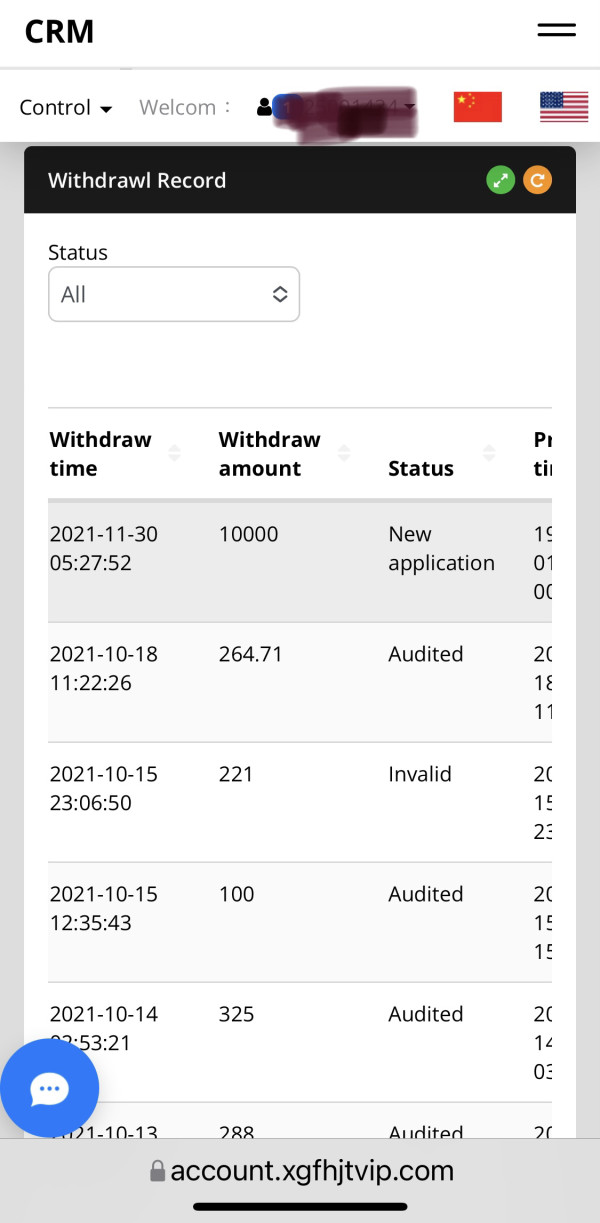Screen dimensions: 600x1223
Task: Open the live chat bubble
Action: (49, 1088)
